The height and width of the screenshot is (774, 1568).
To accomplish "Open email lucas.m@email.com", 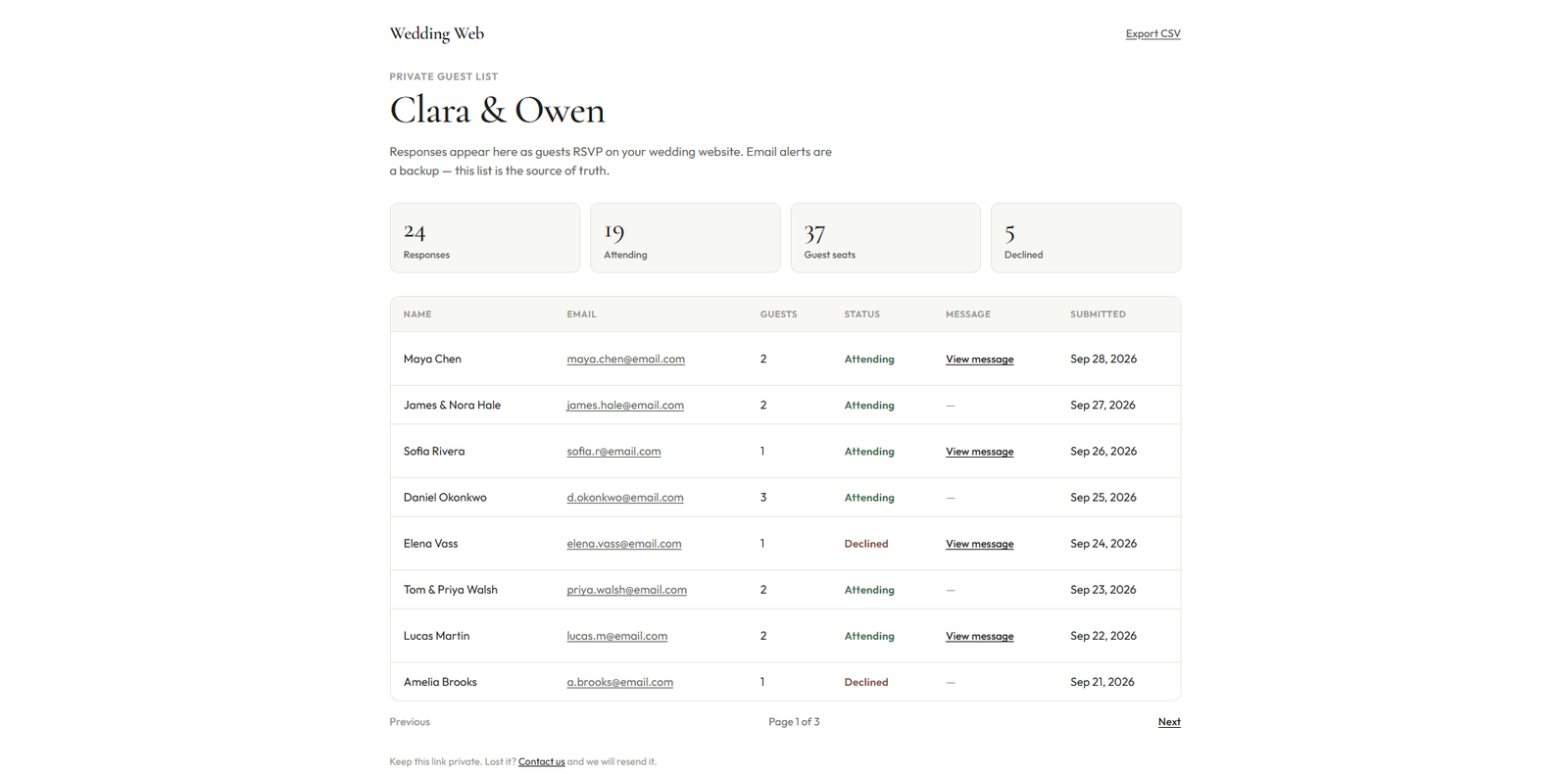I will 616,635.
